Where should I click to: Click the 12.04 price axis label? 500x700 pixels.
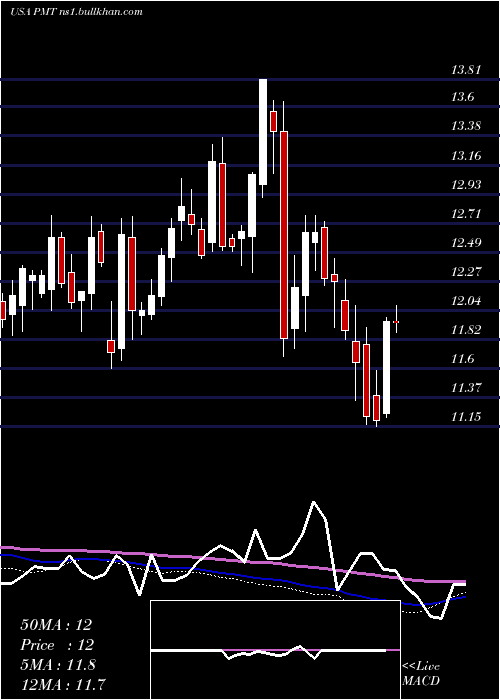466,301
